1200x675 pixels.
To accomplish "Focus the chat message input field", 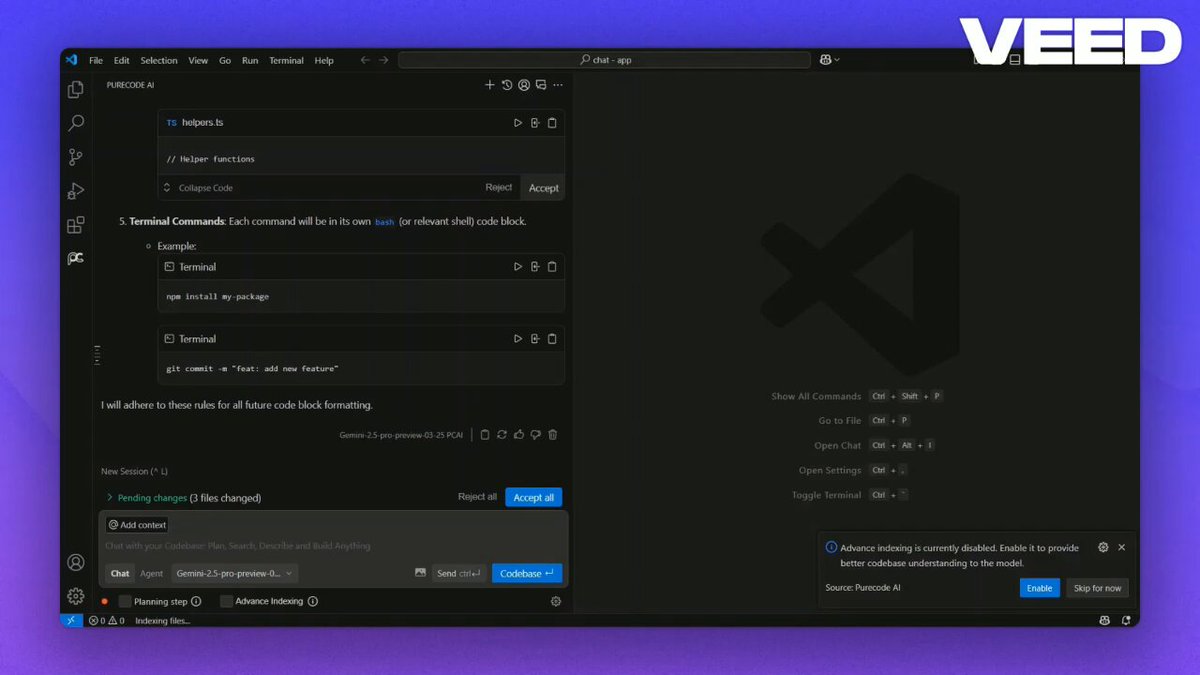I will tap(333, 546).
